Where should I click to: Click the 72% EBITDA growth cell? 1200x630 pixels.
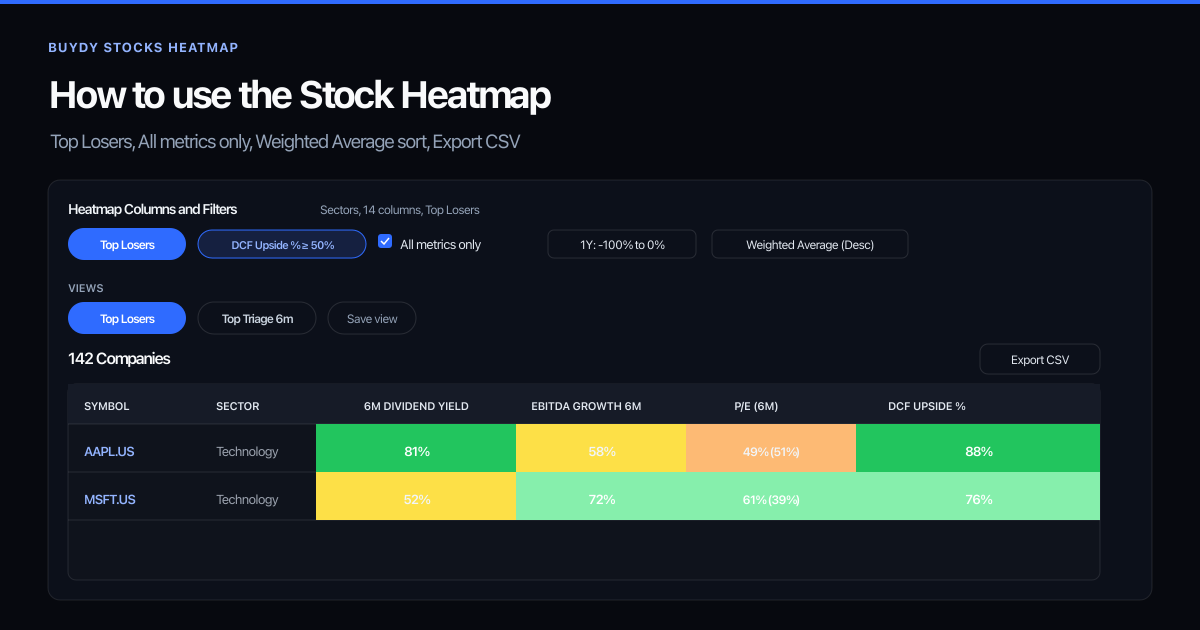coord(601,496)
